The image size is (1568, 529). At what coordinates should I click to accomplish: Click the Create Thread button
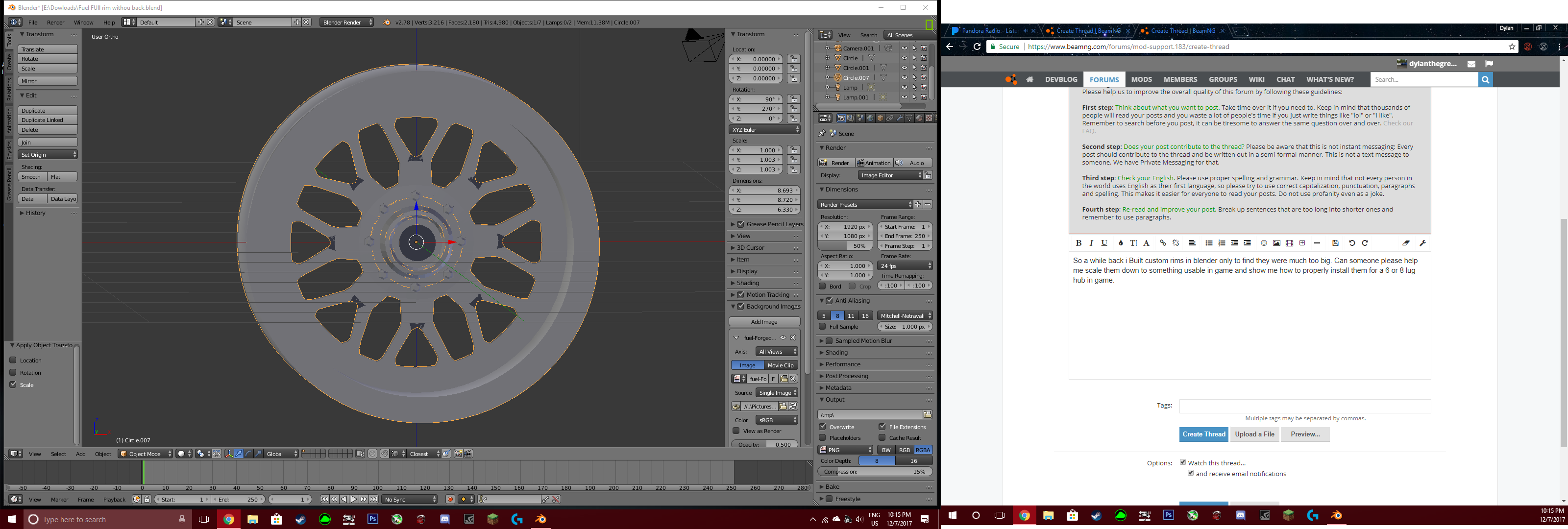[1203, 434]
